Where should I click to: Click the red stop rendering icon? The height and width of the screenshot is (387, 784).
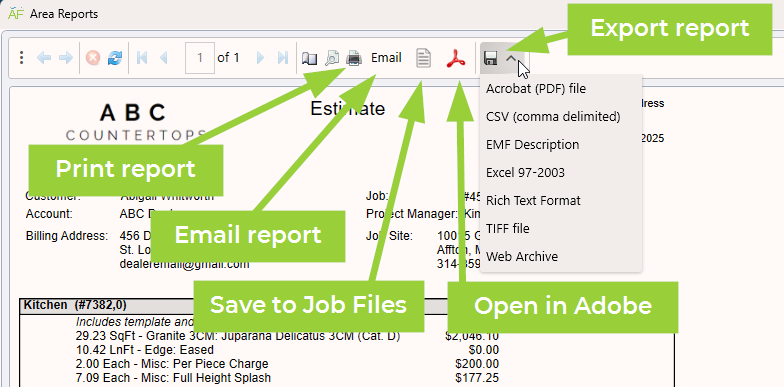point(93,58)
